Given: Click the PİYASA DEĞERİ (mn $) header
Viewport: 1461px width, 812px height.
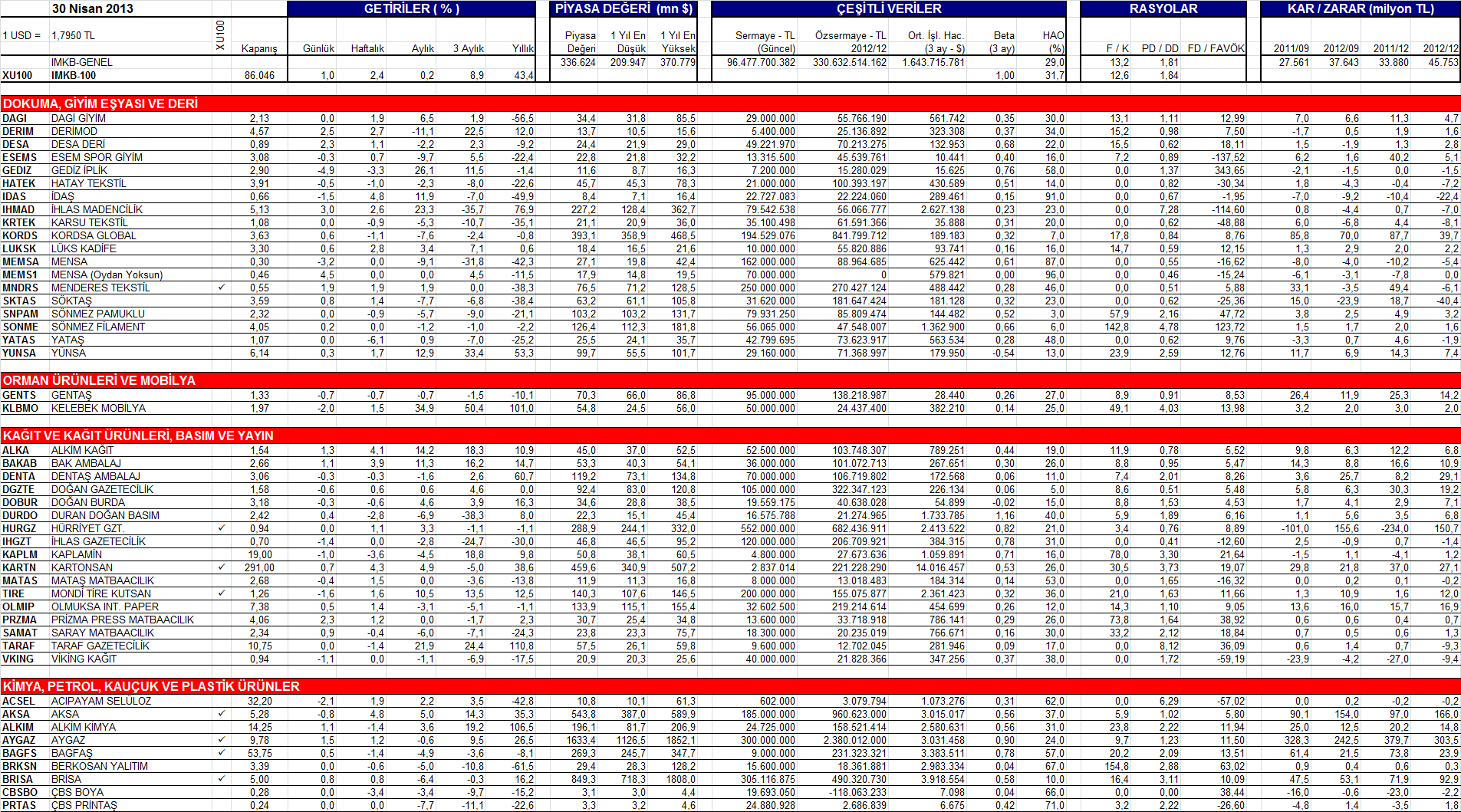Looking at the screenshot, I should 624,8.
